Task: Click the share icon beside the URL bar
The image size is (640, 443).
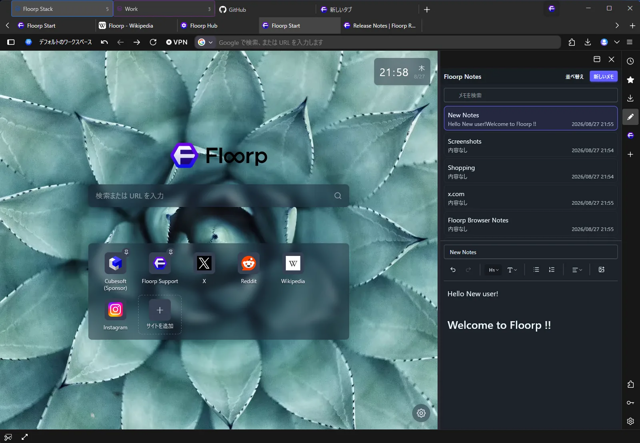Action: (x=571, y=42)
